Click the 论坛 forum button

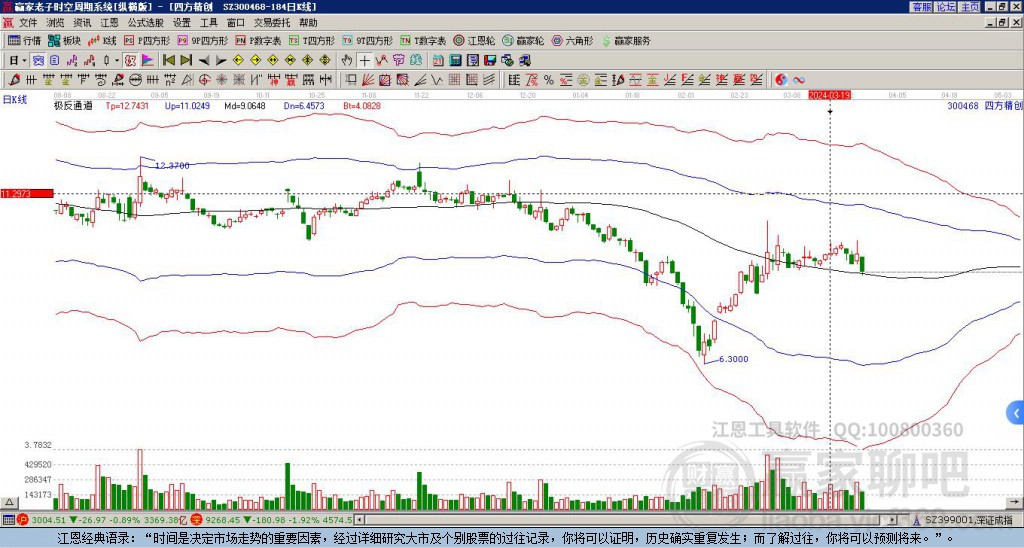[945, 7]
